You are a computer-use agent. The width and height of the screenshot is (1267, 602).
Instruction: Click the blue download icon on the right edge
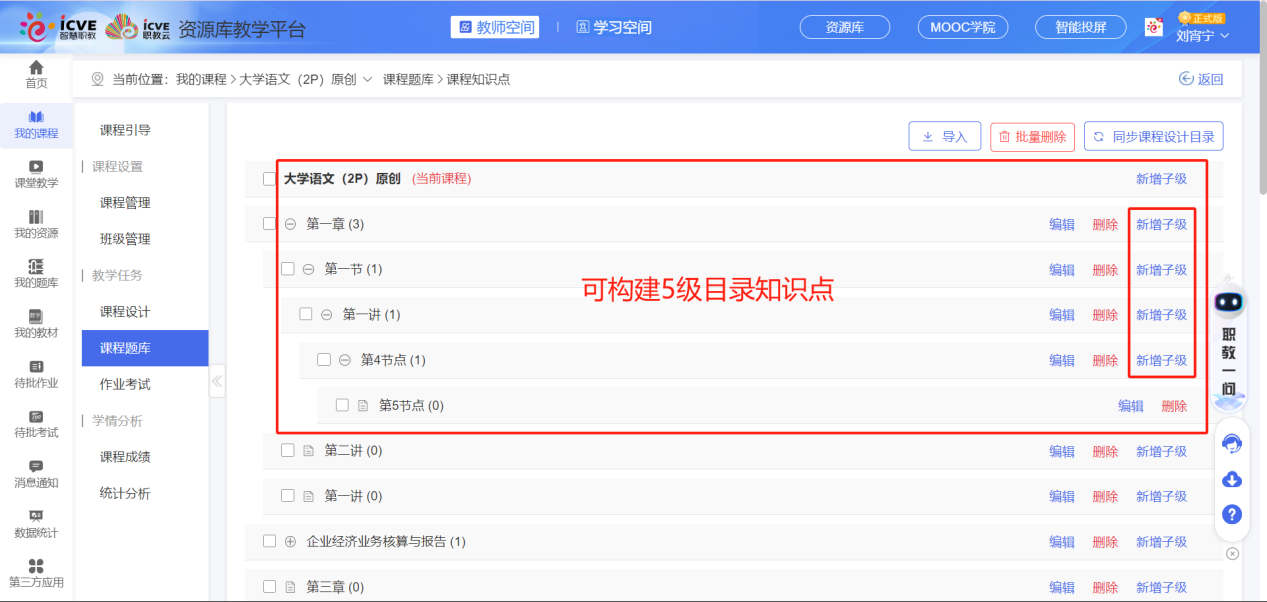tap(1231, 480)
